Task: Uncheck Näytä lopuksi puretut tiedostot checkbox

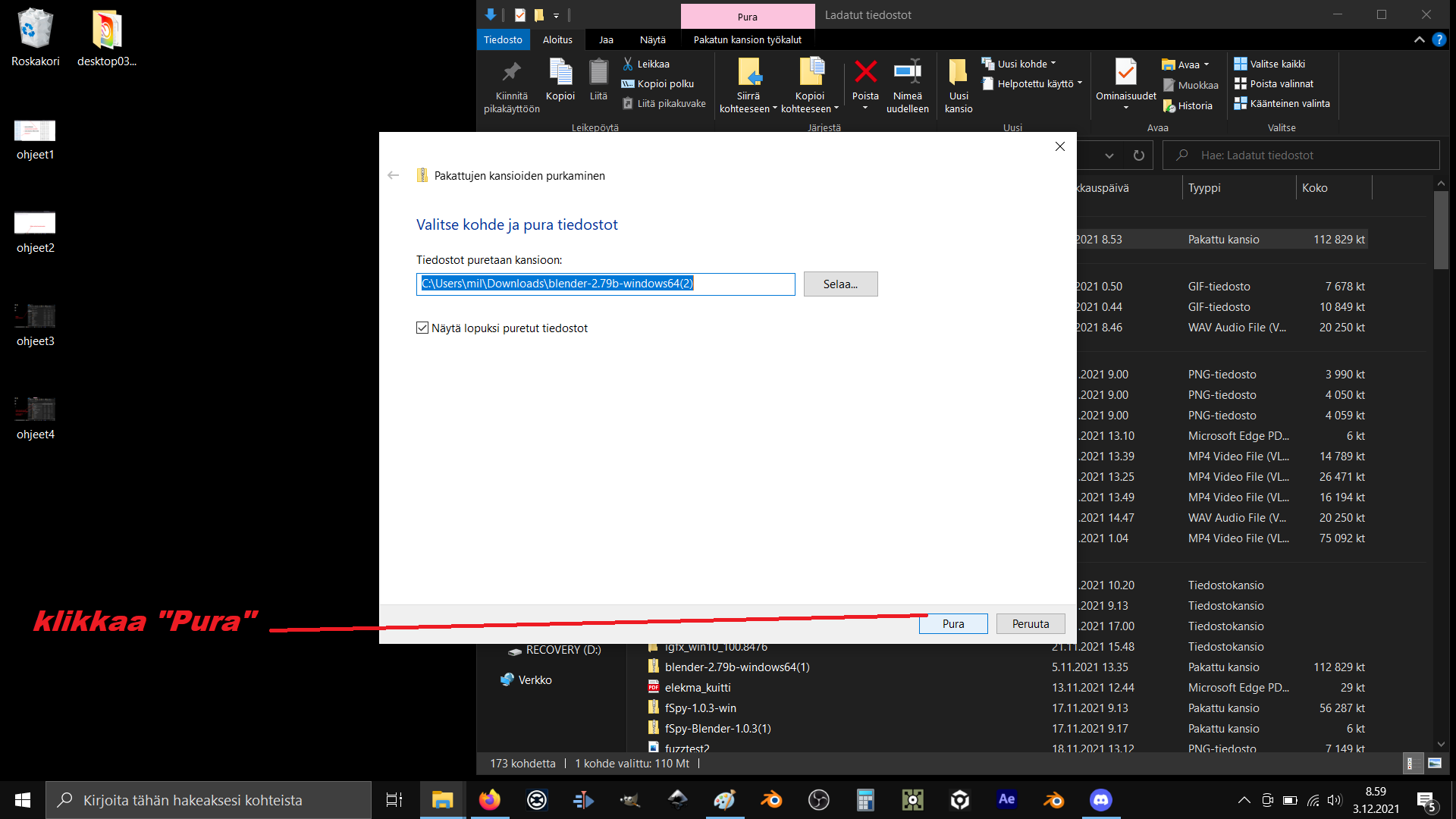Action: [x=422, y=328]
